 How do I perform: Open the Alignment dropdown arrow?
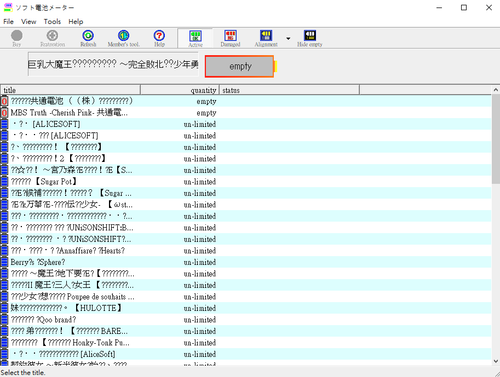(x=288, y=39)
